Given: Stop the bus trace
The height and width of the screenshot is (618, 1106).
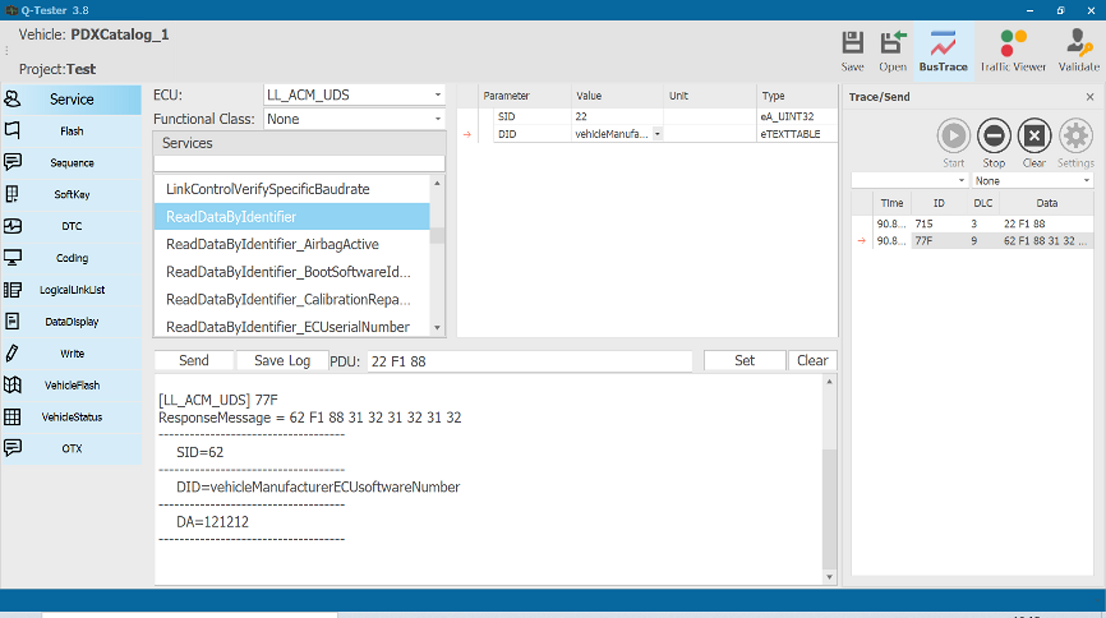Looking at the screenshot, I should click(994, 143).
